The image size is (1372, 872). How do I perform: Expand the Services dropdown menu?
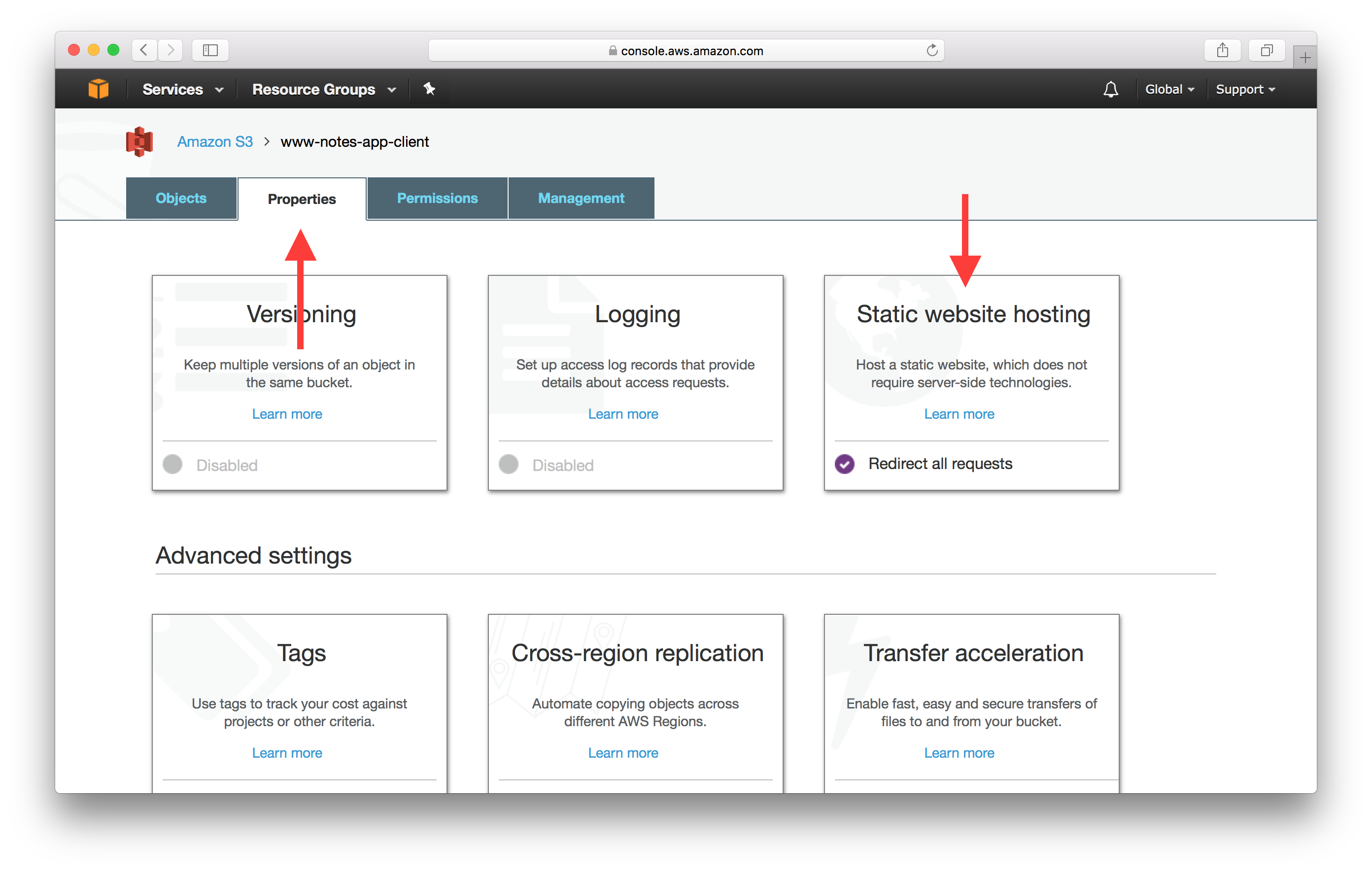(x=182, y=90)
